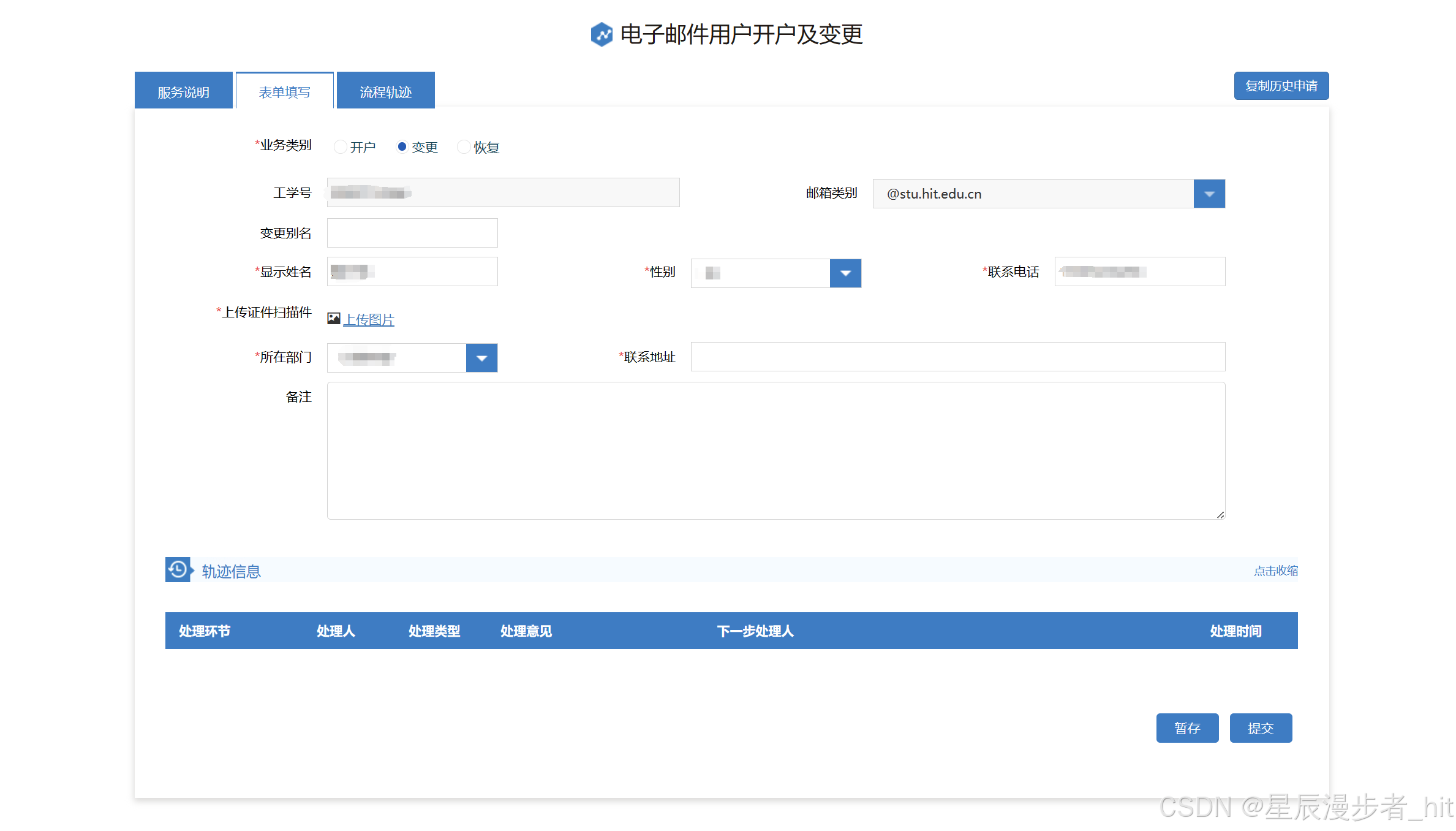Viewport: 1456px width, 831px height.
Task: Open the 流程轨迹 tab
Action: (385, 92)
